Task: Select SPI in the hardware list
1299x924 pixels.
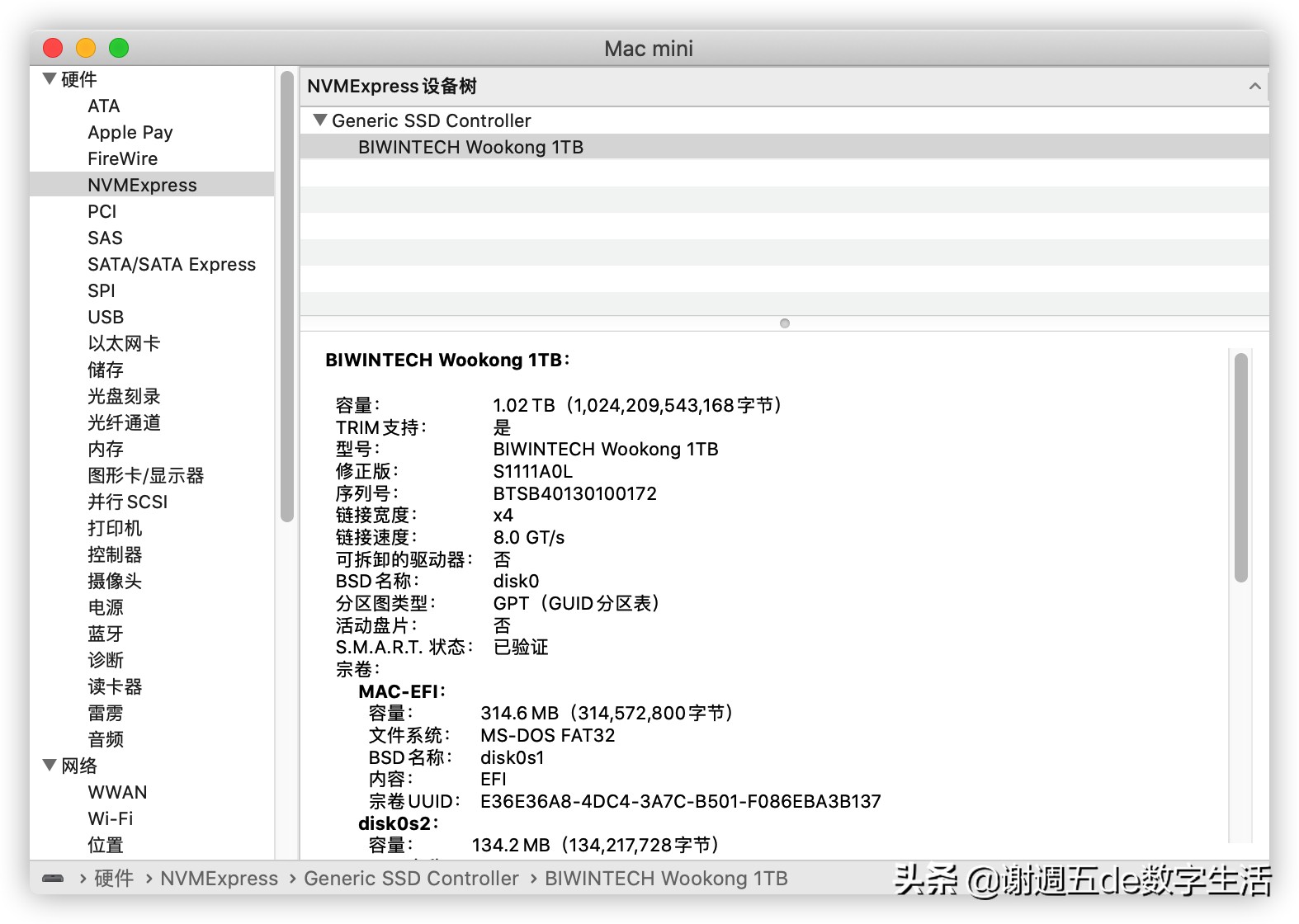Action: coord(102,290)
